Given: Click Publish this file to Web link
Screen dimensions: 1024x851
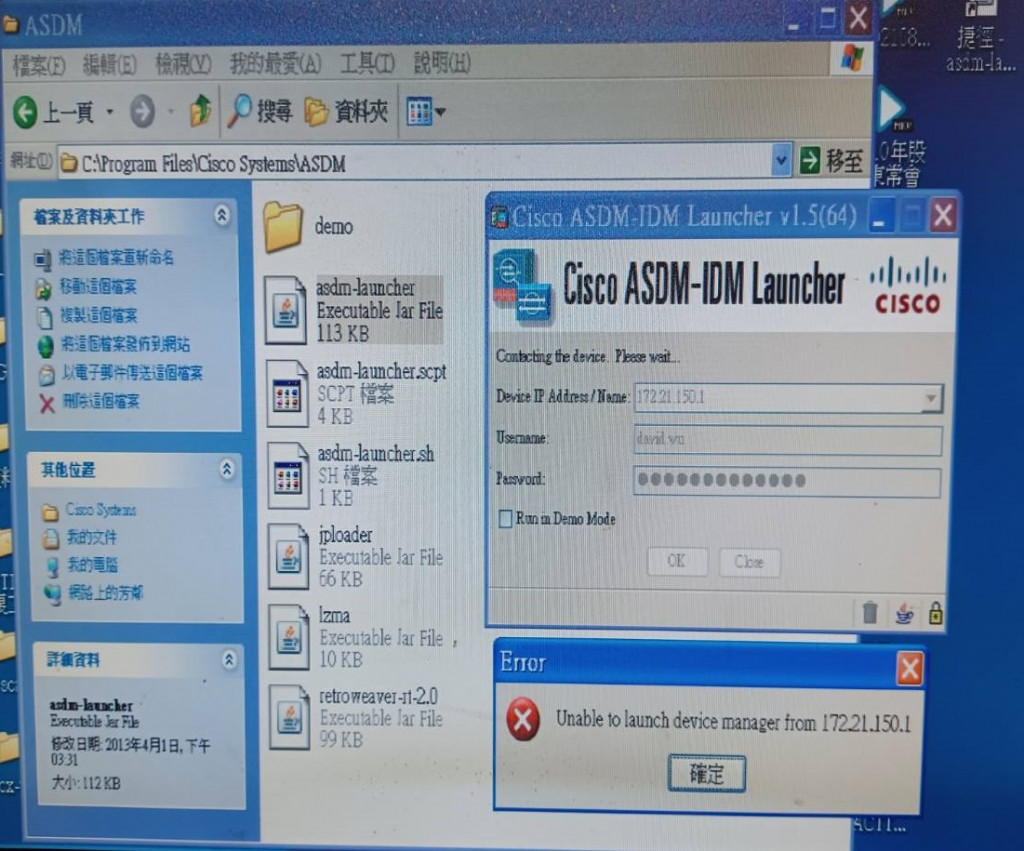Looking at the screenshot, I should 125,344.
